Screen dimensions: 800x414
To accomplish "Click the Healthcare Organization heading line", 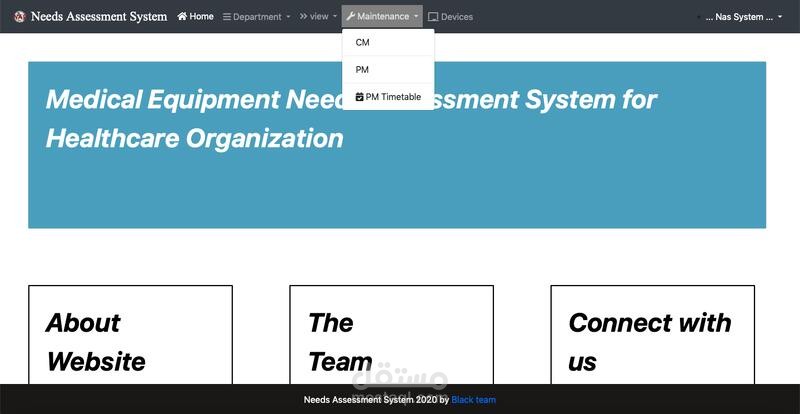I will 194,138.
